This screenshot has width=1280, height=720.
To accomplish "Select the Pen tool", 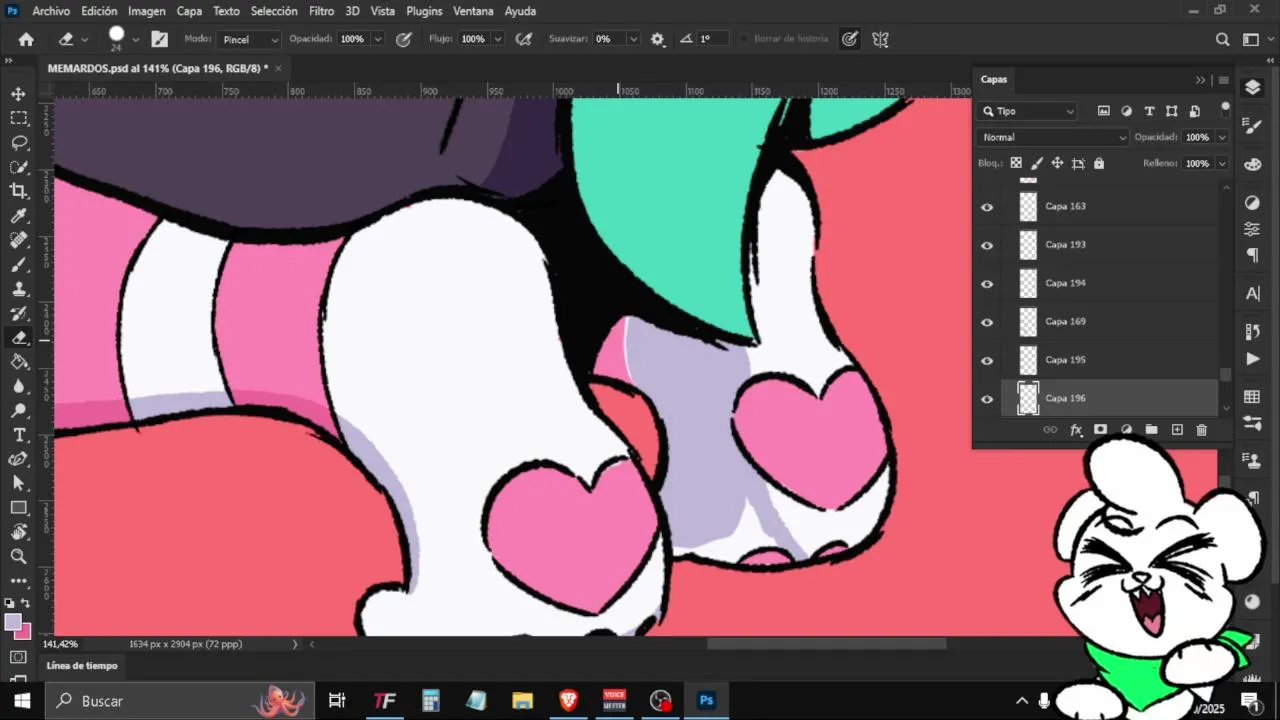I will tap(18, 459).
